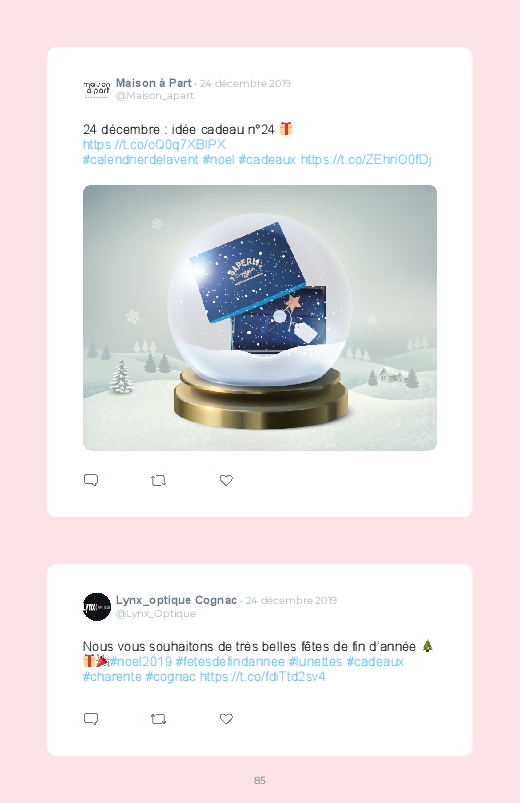This screenshot has height=803, width=520.
Task: Click retweet icon on Maison à Part tweet
Action: (x=158, y=480)
